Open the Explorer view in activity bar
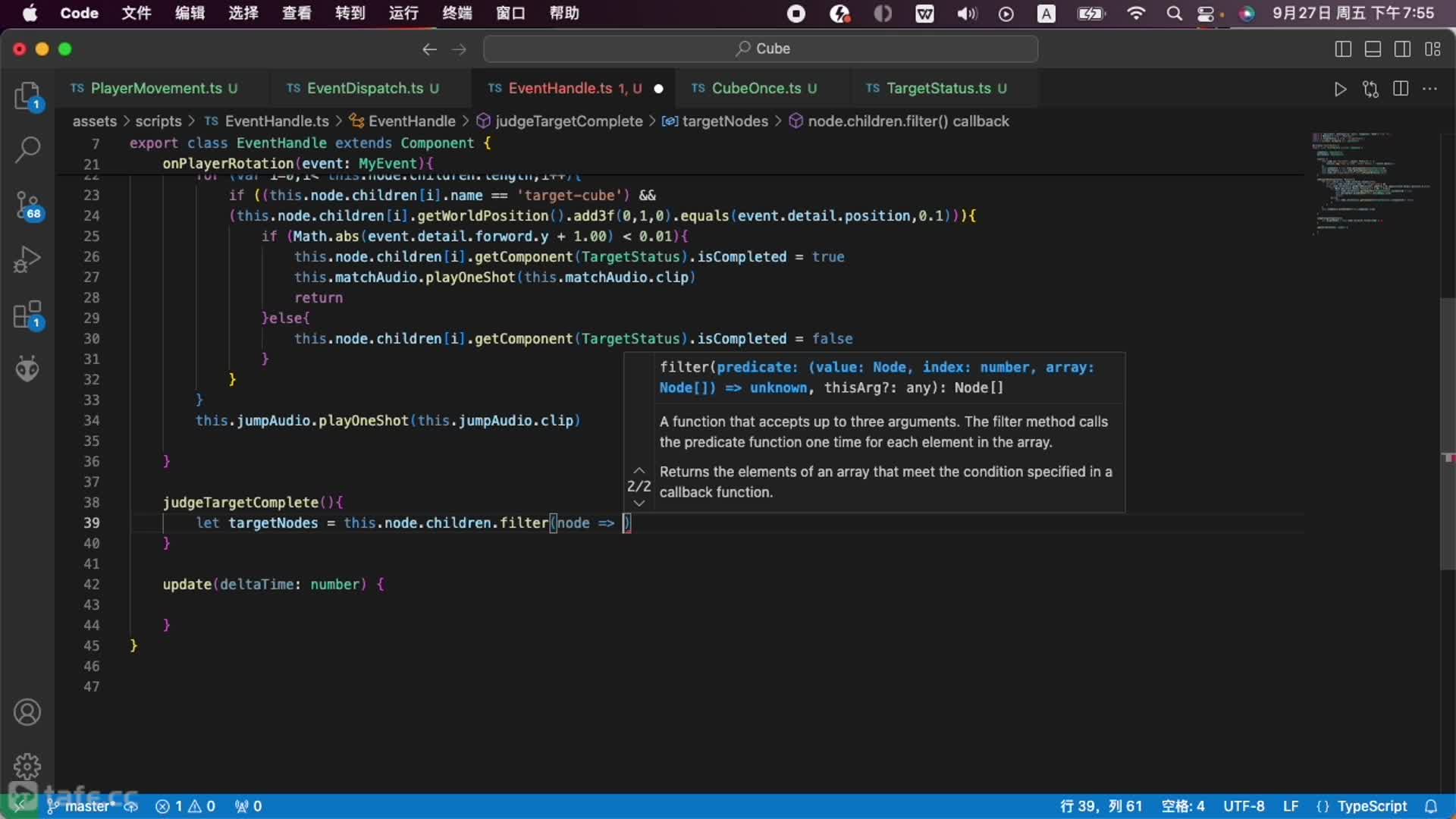Viewport: 1456px width, 819px height. [x=27, y=96]
